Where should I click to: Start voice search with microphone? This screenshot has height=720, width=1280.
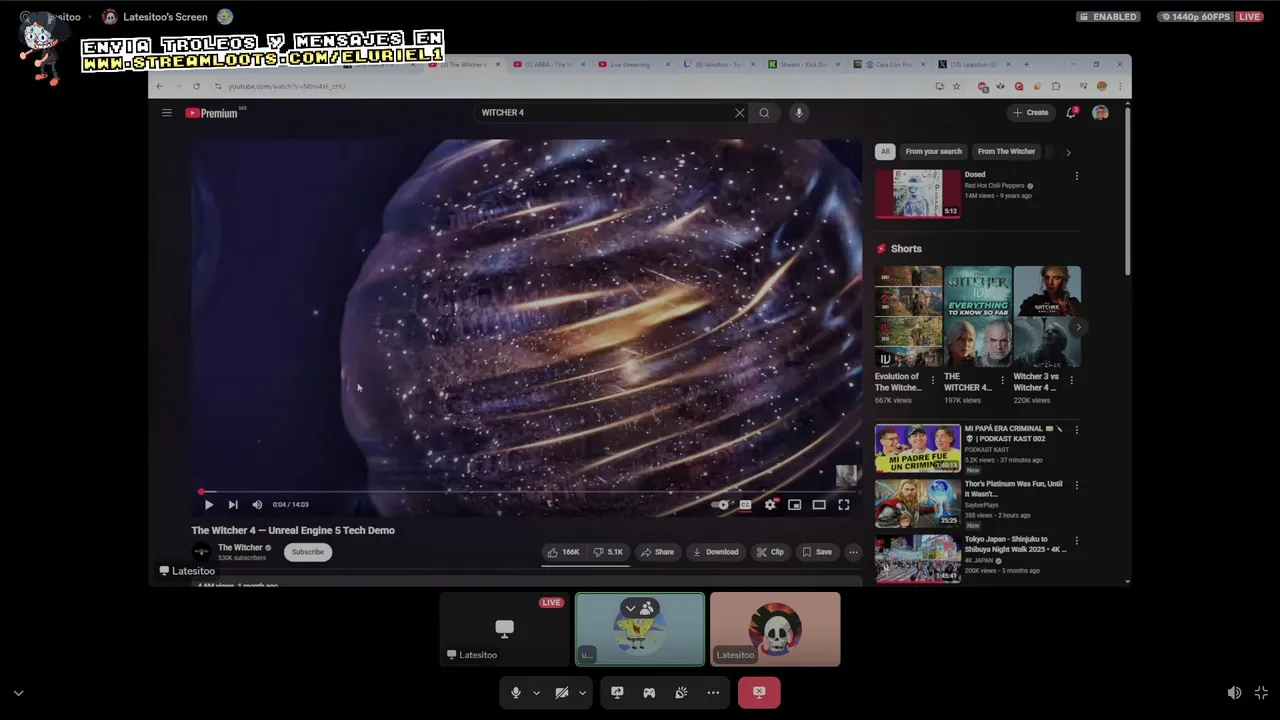(799, 113)
